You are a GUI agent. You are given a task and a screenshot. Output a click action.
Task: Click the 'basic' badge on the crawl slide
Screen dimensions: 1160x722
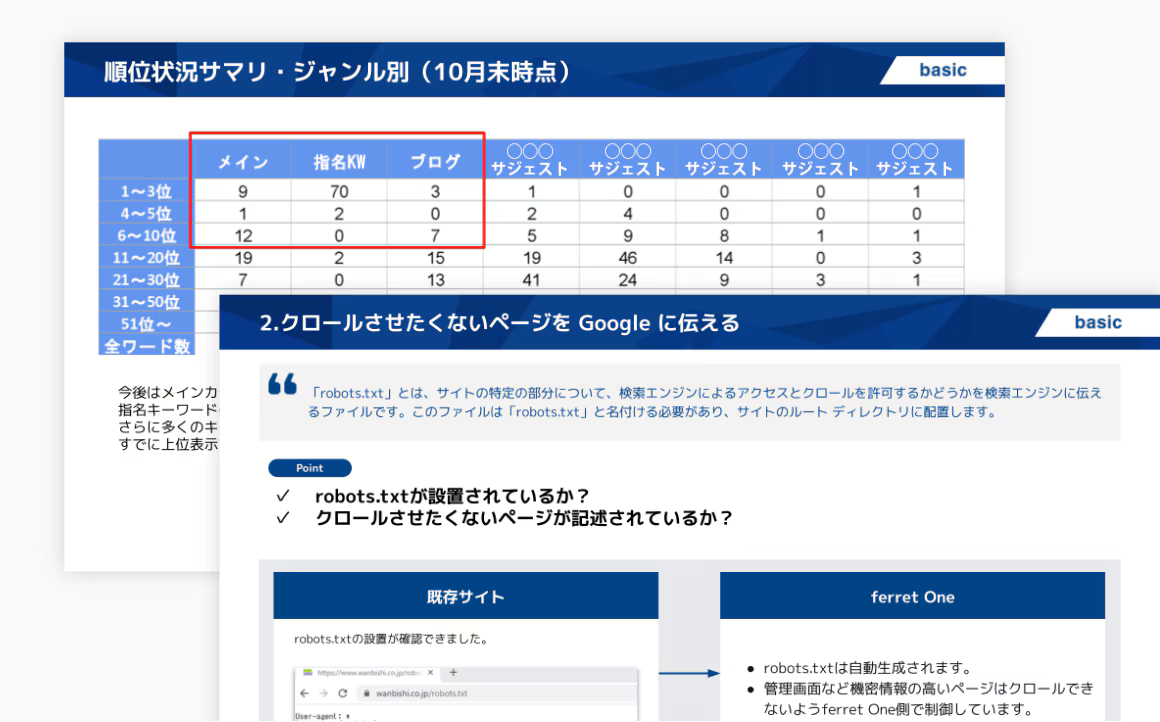pyautogui.click(x=1097, y=322)
